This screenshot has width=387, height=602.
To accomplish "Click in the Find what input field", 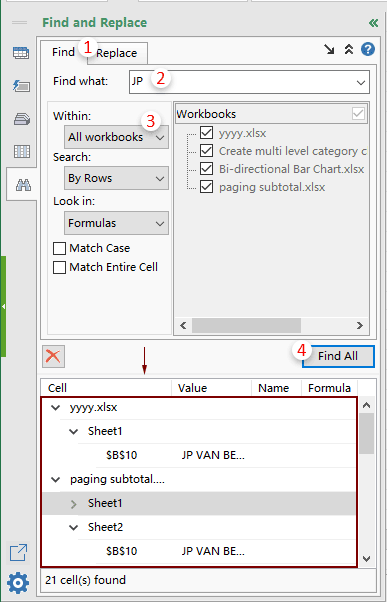I will (250, 82).
